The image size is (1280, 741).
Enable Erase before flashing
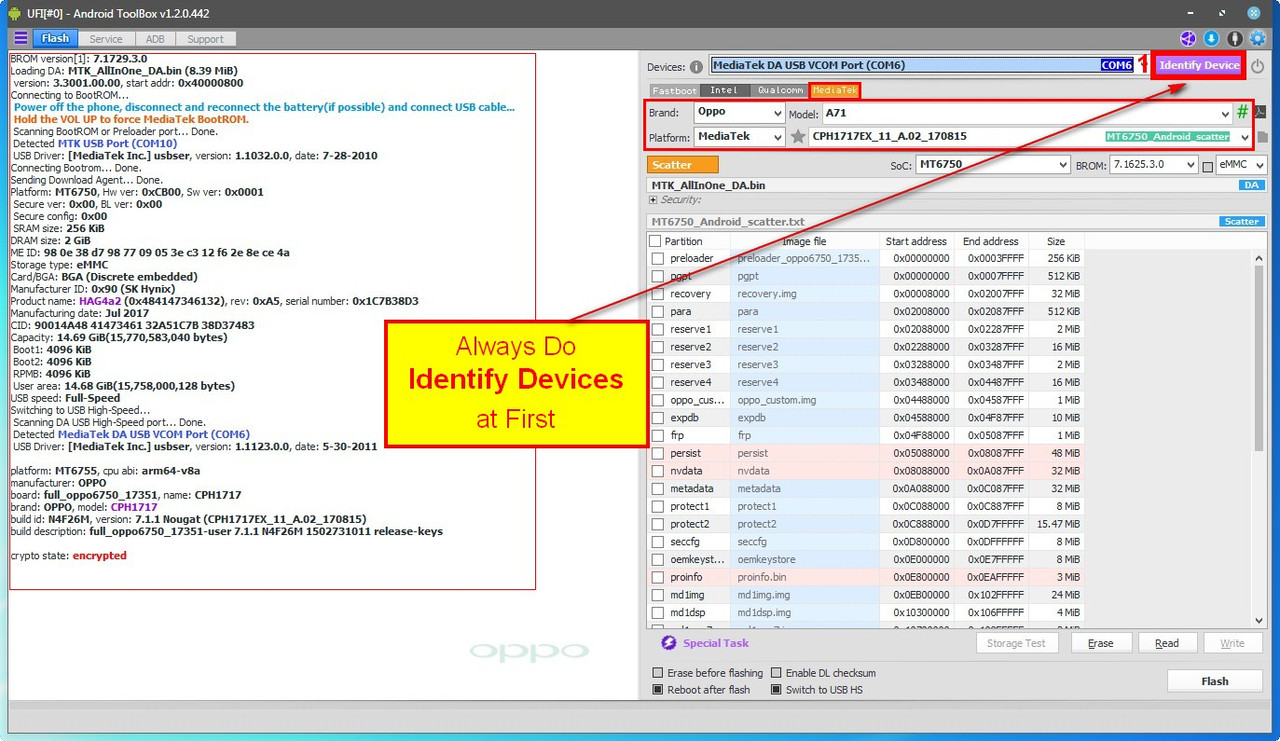pyautogui.click(x=657, y=673)
